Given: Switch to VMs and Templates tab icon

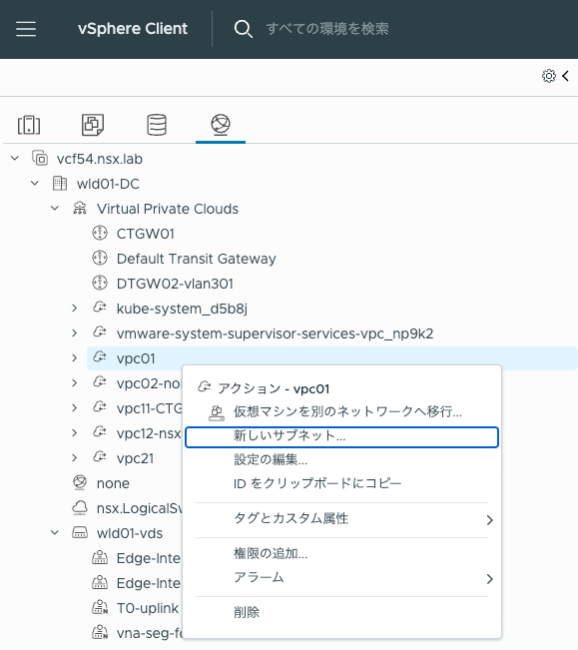Looking at the screenshot, I should pos(92,125).
